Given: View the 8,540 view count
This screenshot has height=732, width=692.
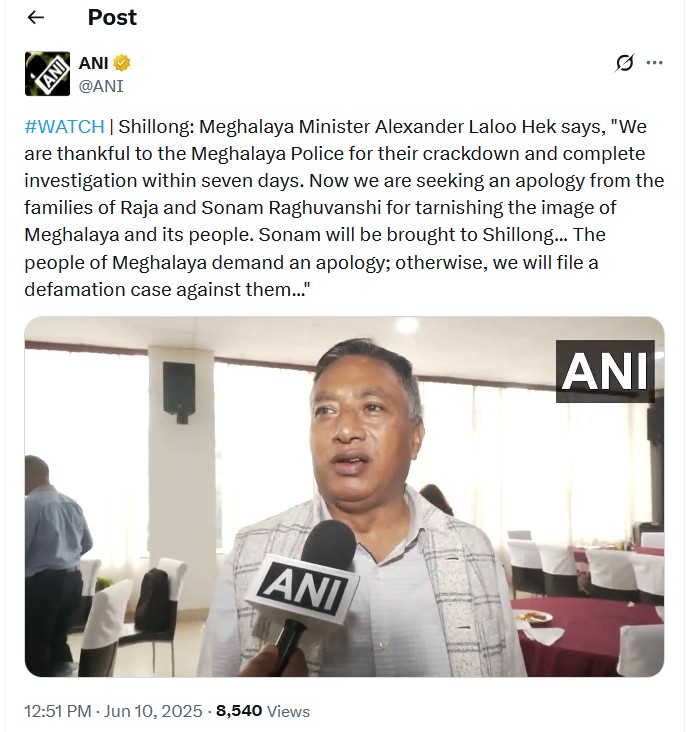Looking at the screenshot, I should pyautogui.click(x=239, y=711).
